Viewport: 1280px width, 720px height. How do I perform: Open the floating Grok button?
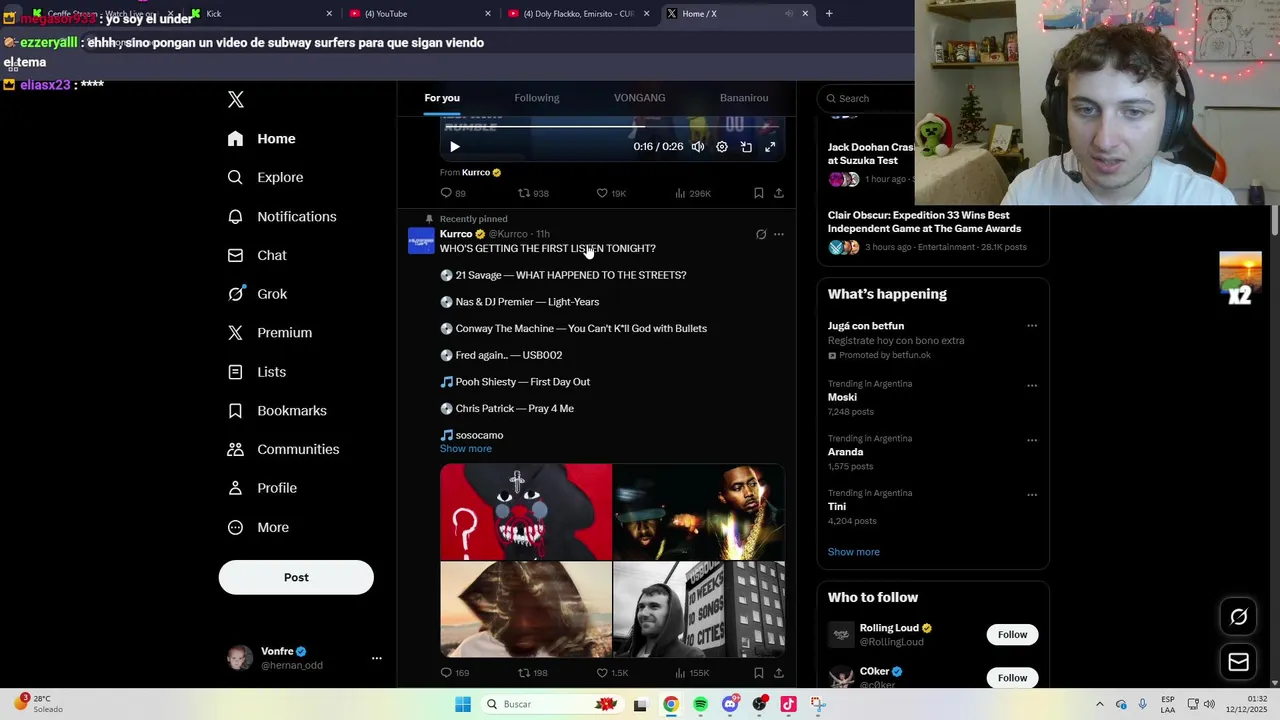pyautogui.click(x=1238, y=617)
